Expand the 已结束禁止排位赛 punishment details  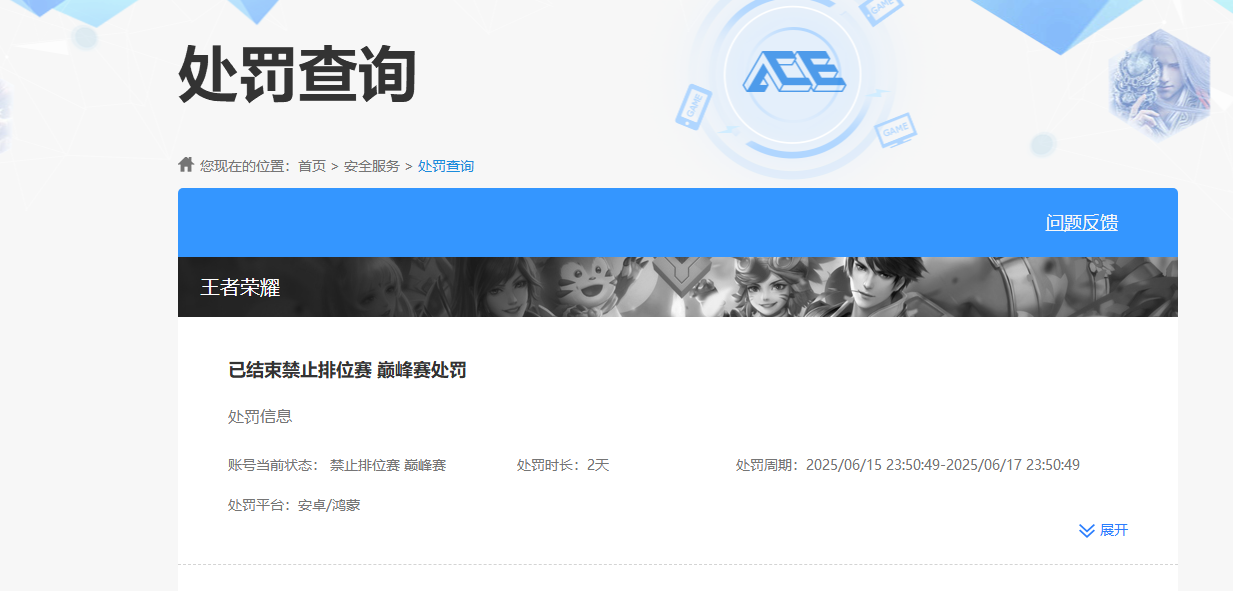[x=1103, y=531]
